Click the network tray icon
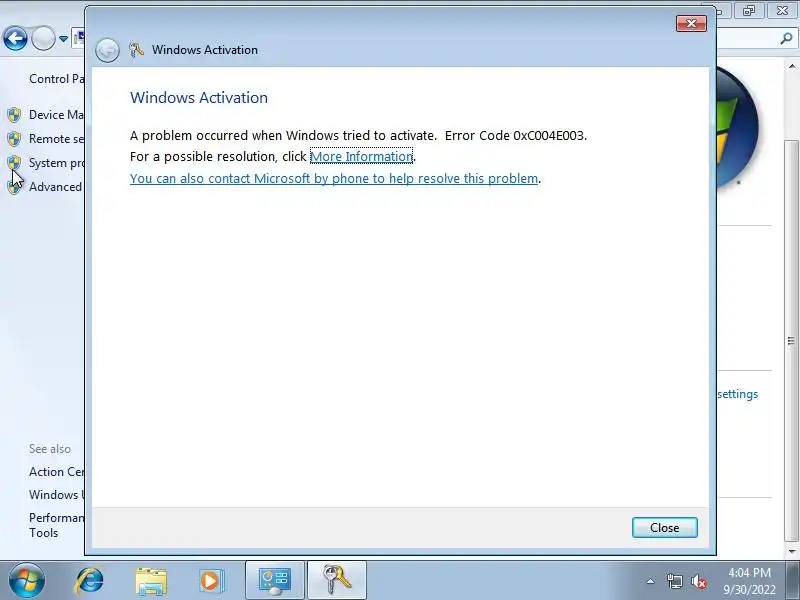The height and width of the screenshot is (600, 800). pos(674,581)
